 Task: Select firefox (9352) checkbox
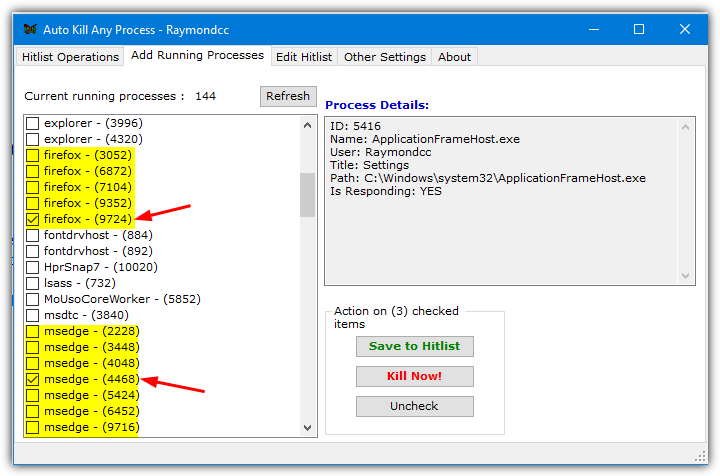click(x=33, y=203)
